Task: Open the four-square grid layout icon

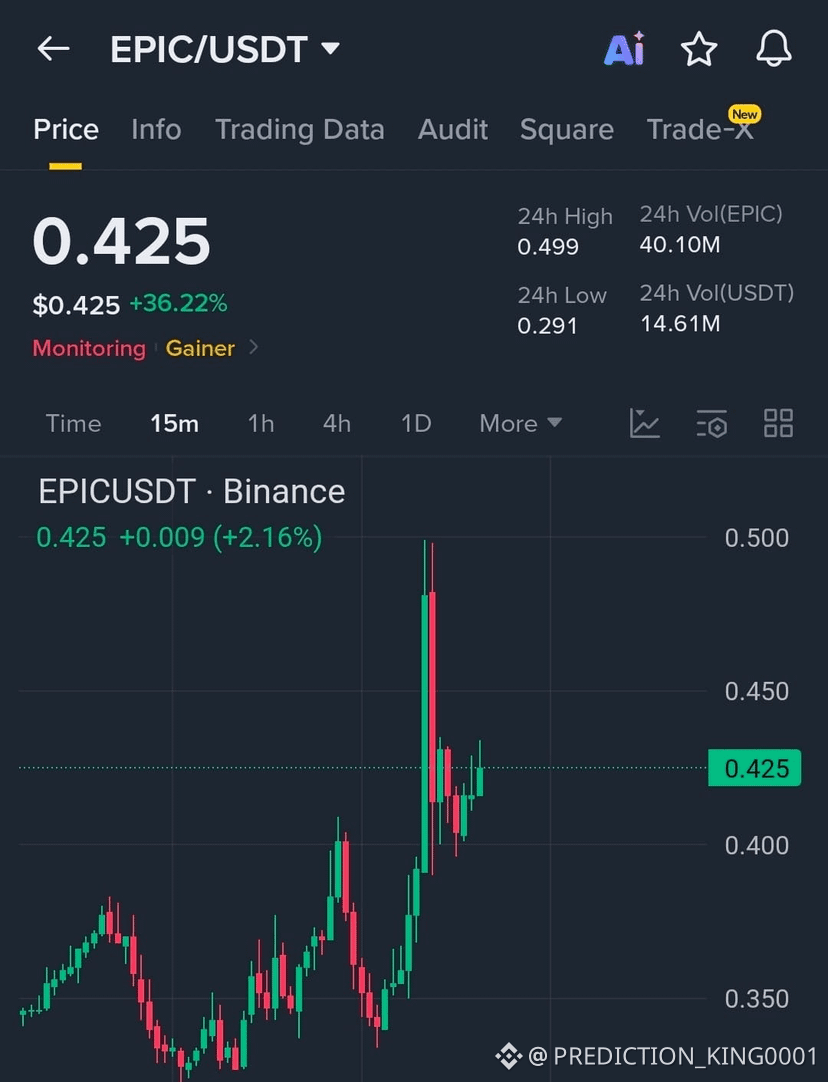Action: 778,423
